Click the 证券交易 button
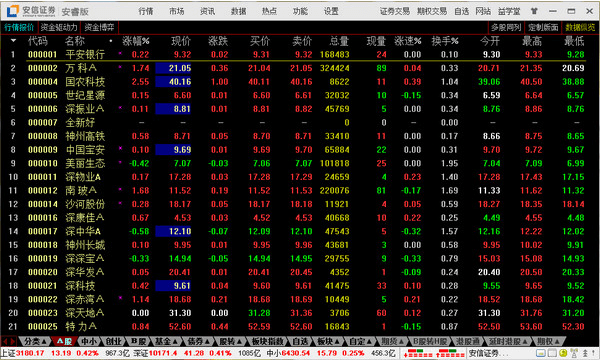This screenshot has height=361, width=600. coord(395,11)
